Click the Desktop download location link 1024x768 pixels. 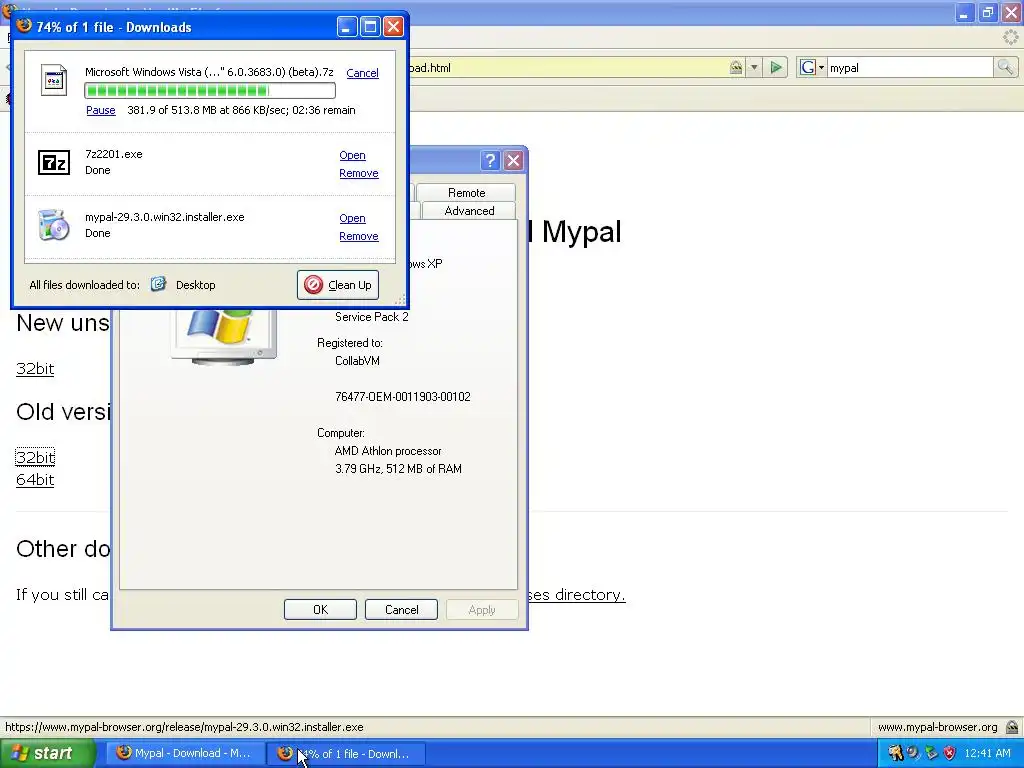click(x=195, y=285)
